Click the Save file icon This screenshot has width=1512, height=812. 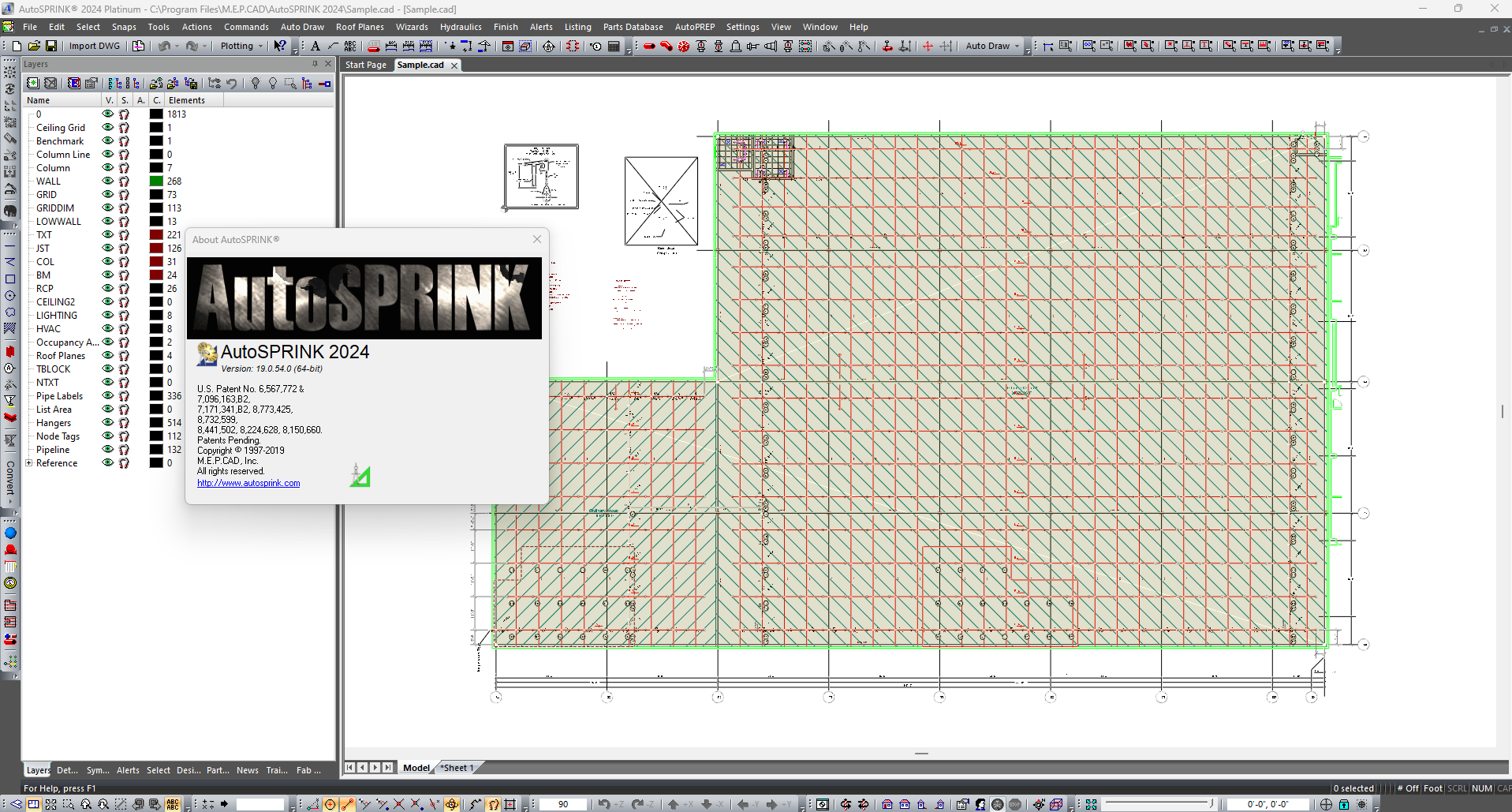51,46
